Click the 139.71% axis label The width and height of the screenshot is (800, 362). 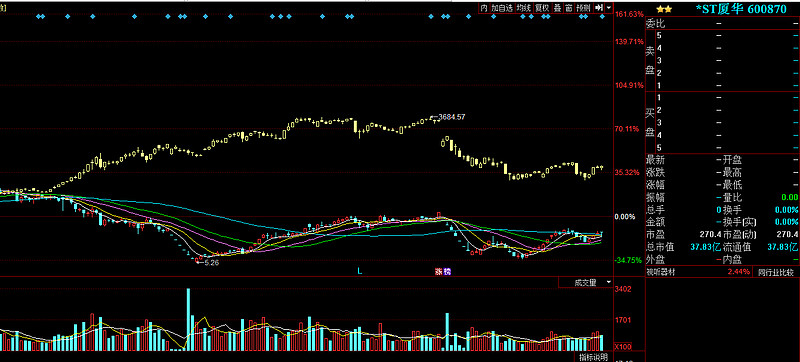(x=629, y=41)
